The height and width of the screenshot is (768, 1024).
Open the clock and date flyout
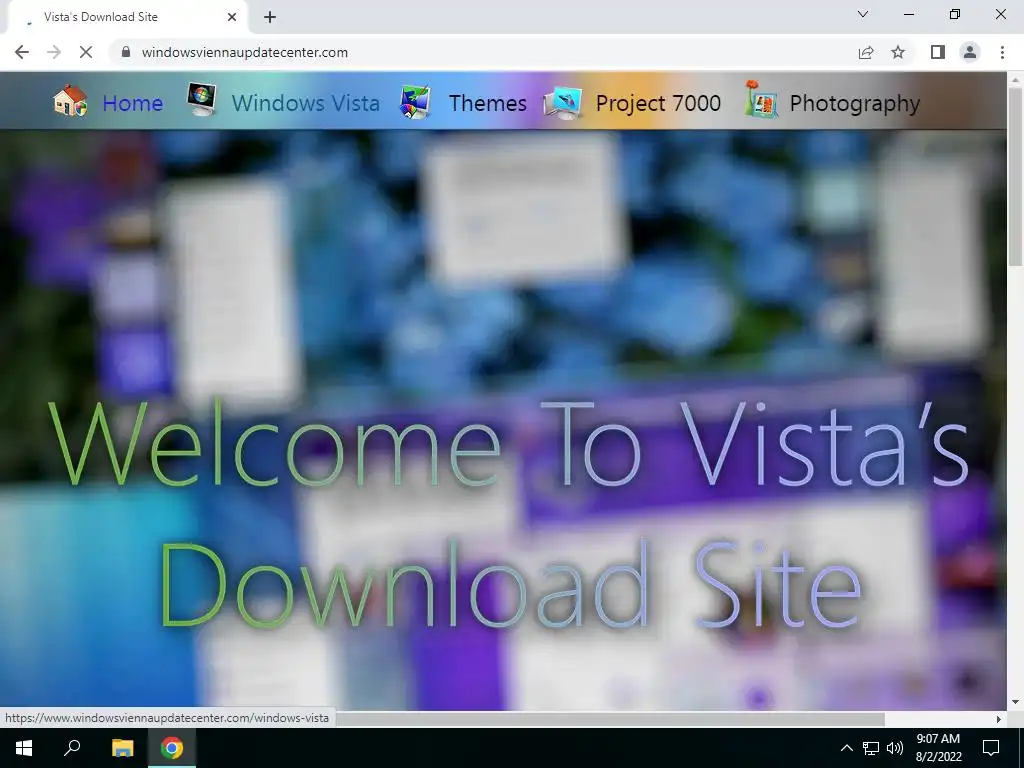(x=938, y=748)
